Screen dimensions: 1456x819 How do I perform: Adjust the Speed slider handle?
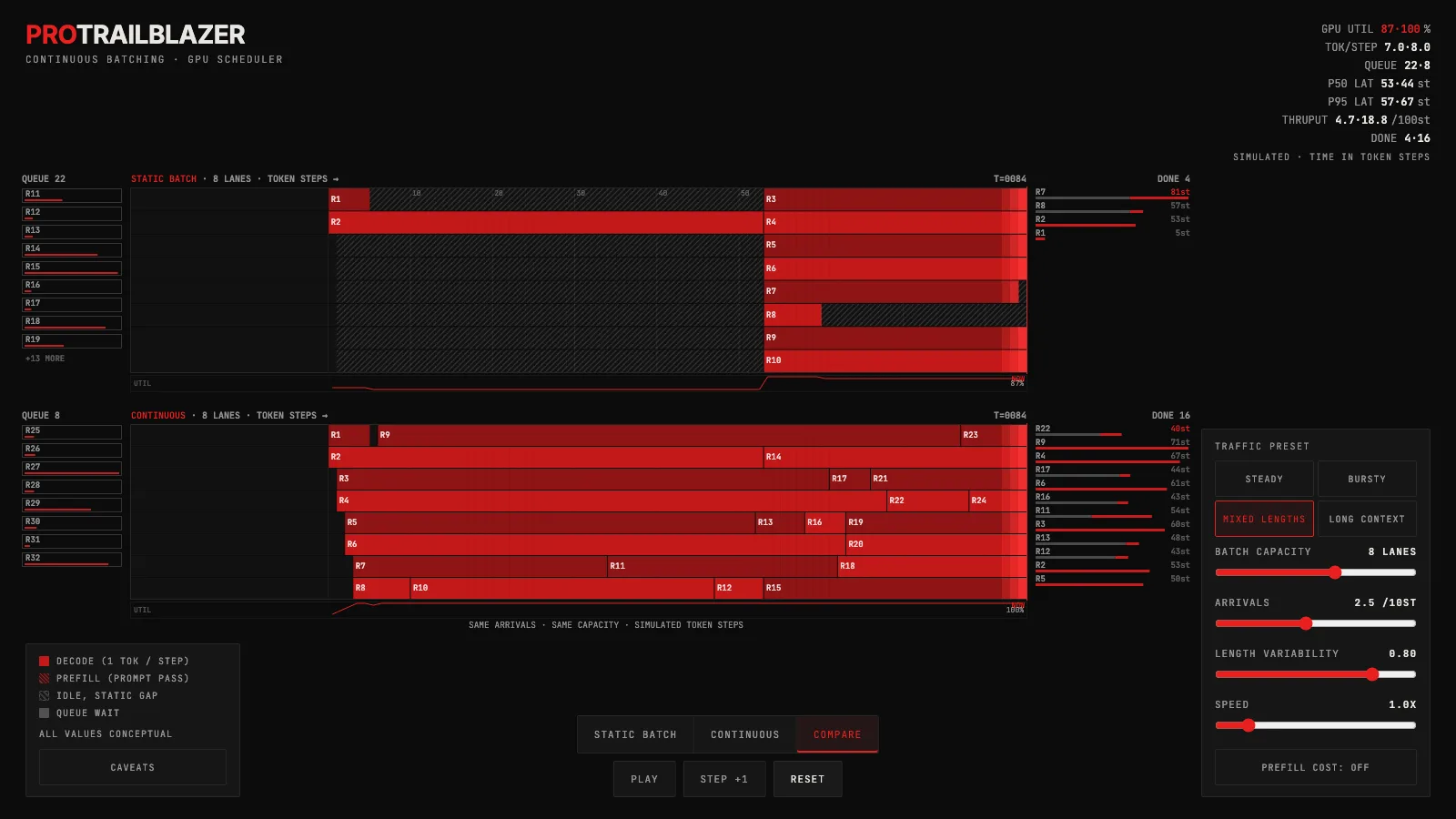[1249, 725]
